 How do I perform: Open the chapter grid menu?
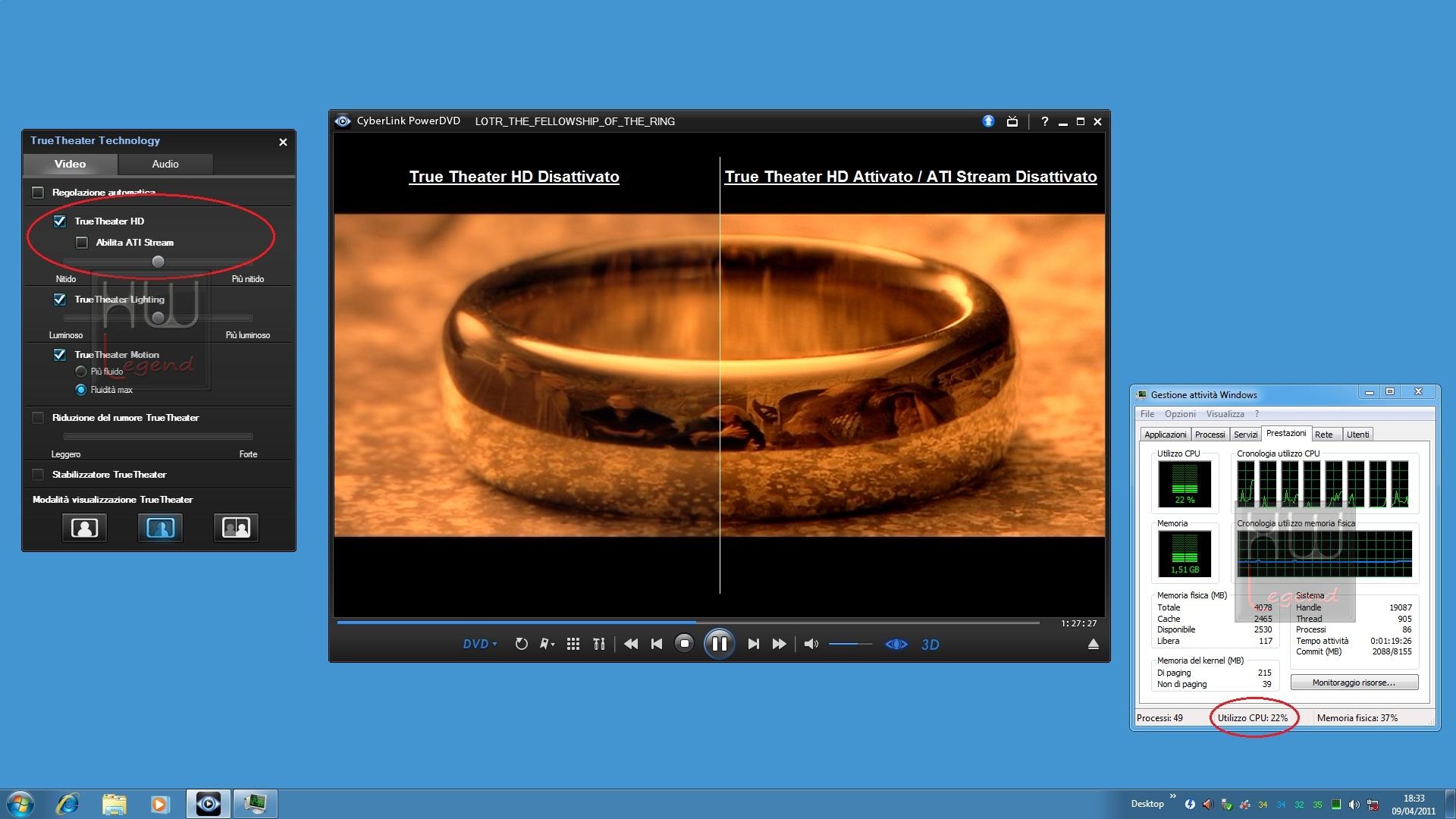pos(573,644)
